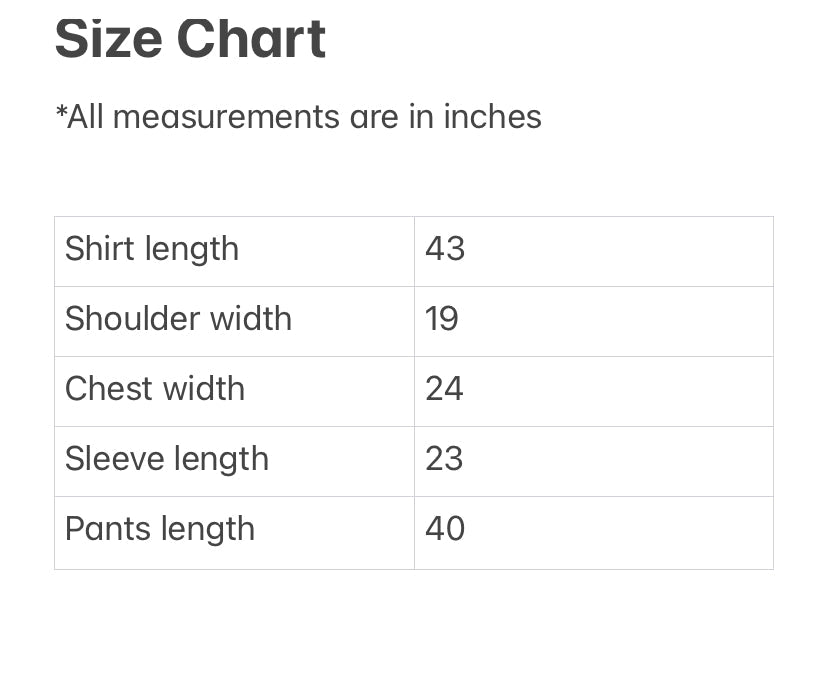This screenshot has width=828, height=681.
Task: Click the Chest width value 24
Action: pyautogui.click(x=444, y=389)
